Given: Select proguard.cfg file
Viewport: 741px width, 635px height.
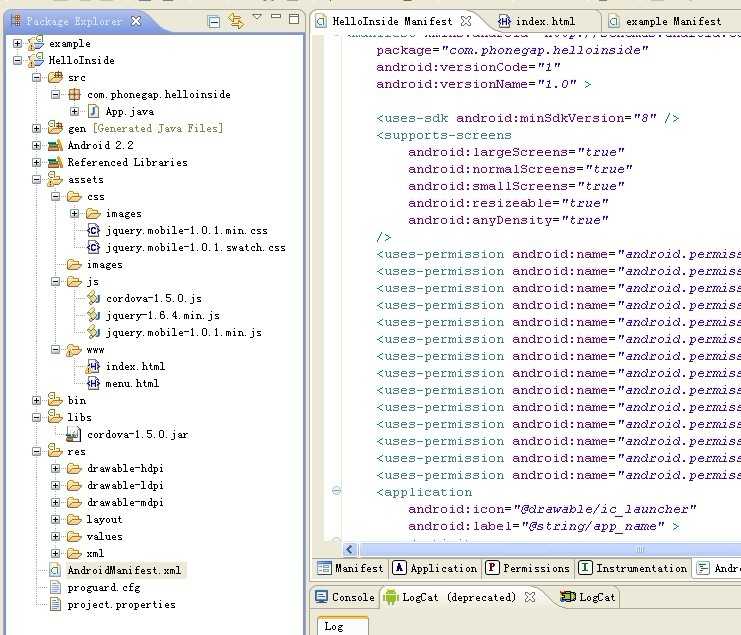Looking at the screenshot, I should [104, 588].
